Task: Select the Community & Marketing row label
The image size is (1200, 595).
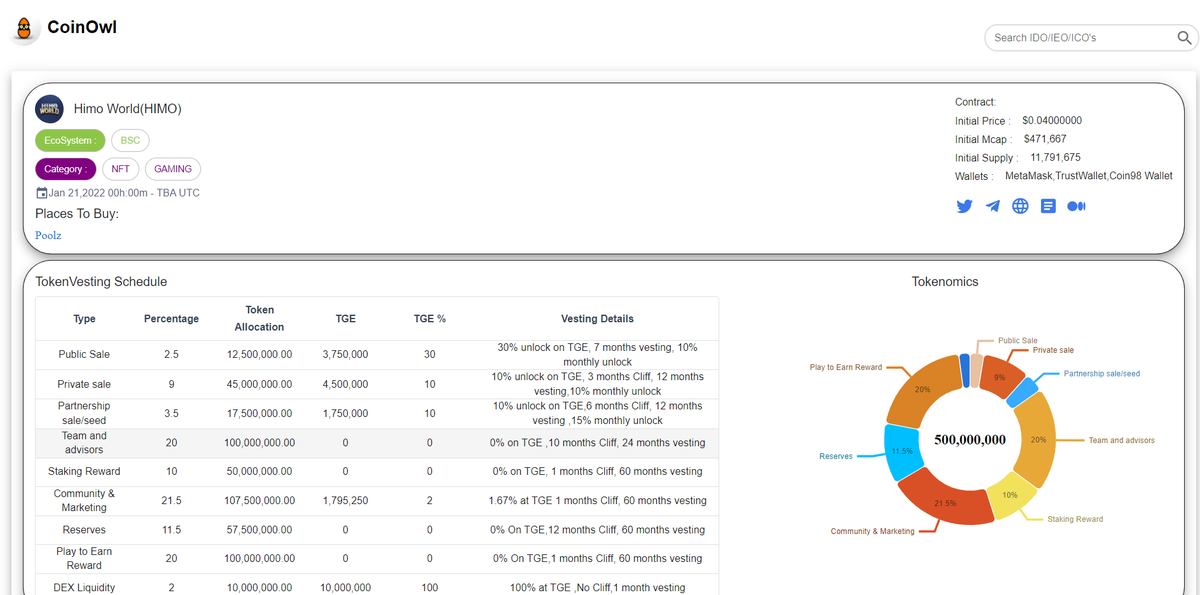Action: 85,500
